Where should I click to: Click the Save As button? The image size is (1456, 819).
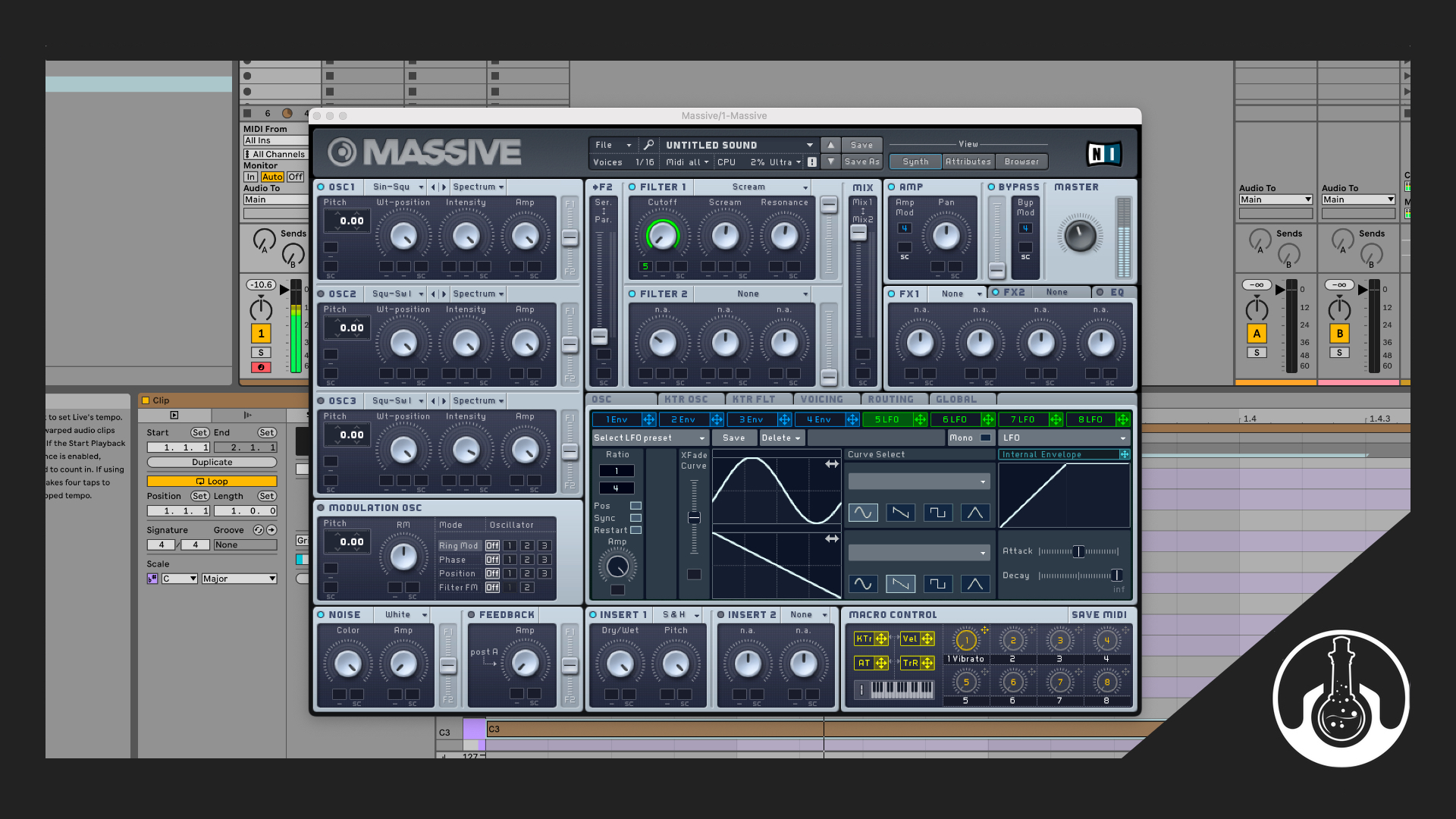861,162
